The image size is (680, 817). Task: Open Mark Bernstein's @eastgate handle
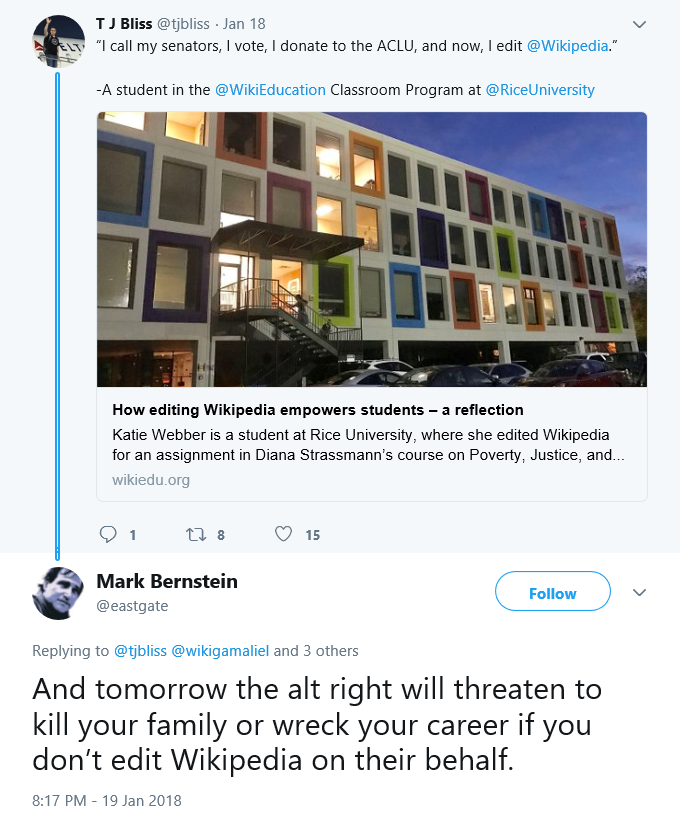pos(132,606)
